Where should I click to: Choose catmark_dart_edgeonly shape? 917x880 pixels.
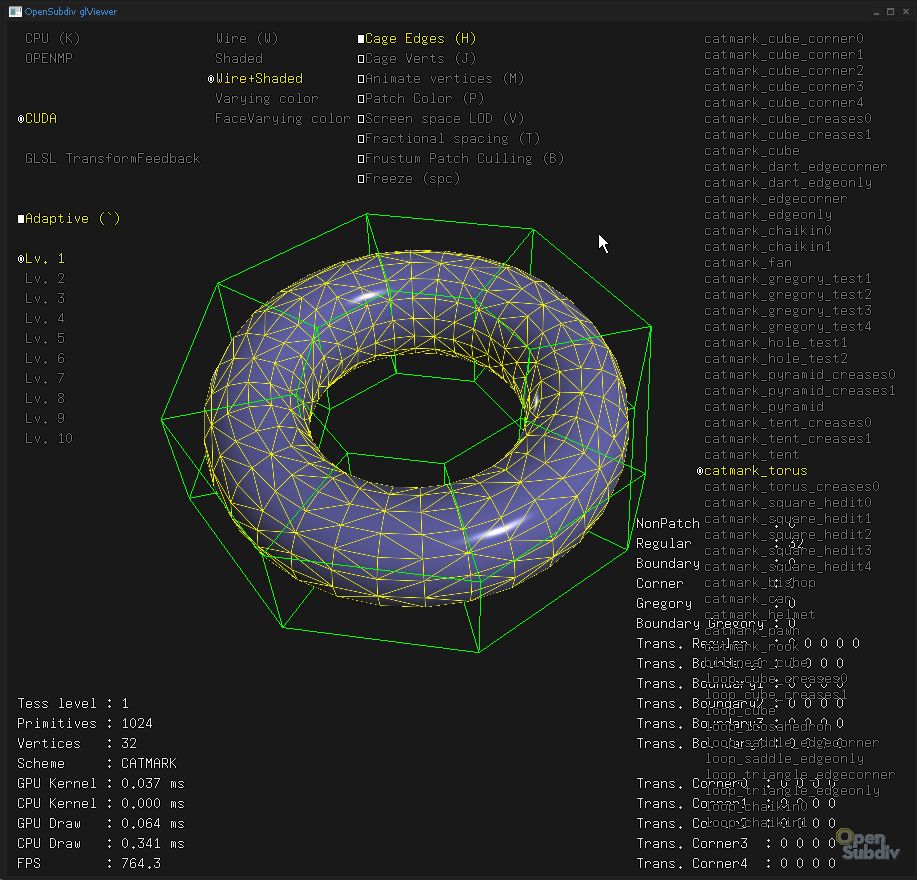(x=788, y=183)
